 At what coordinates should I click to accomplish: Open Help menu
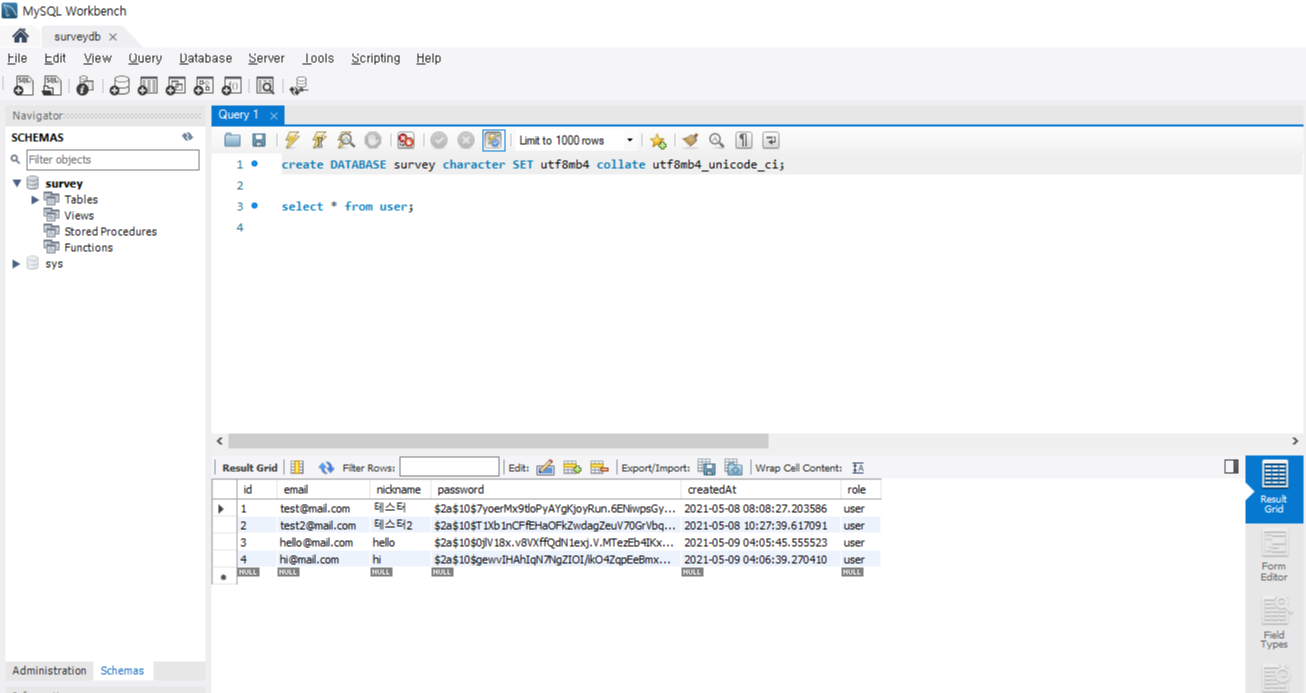[428, 58]
